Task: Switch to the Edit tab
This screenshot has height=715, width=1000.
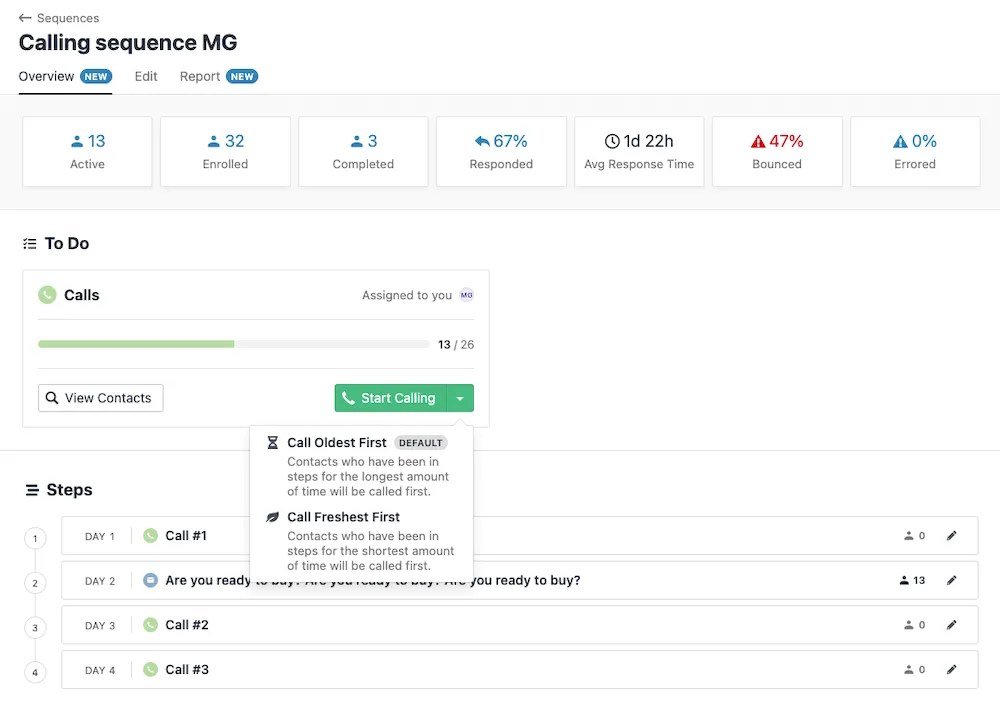Action: [x=146, y=76]
